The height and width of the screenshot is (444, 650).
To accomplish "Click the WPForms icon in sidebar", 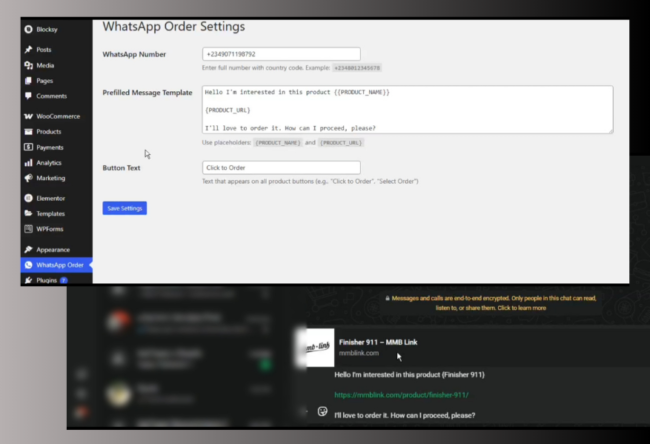I will (28, 229).
